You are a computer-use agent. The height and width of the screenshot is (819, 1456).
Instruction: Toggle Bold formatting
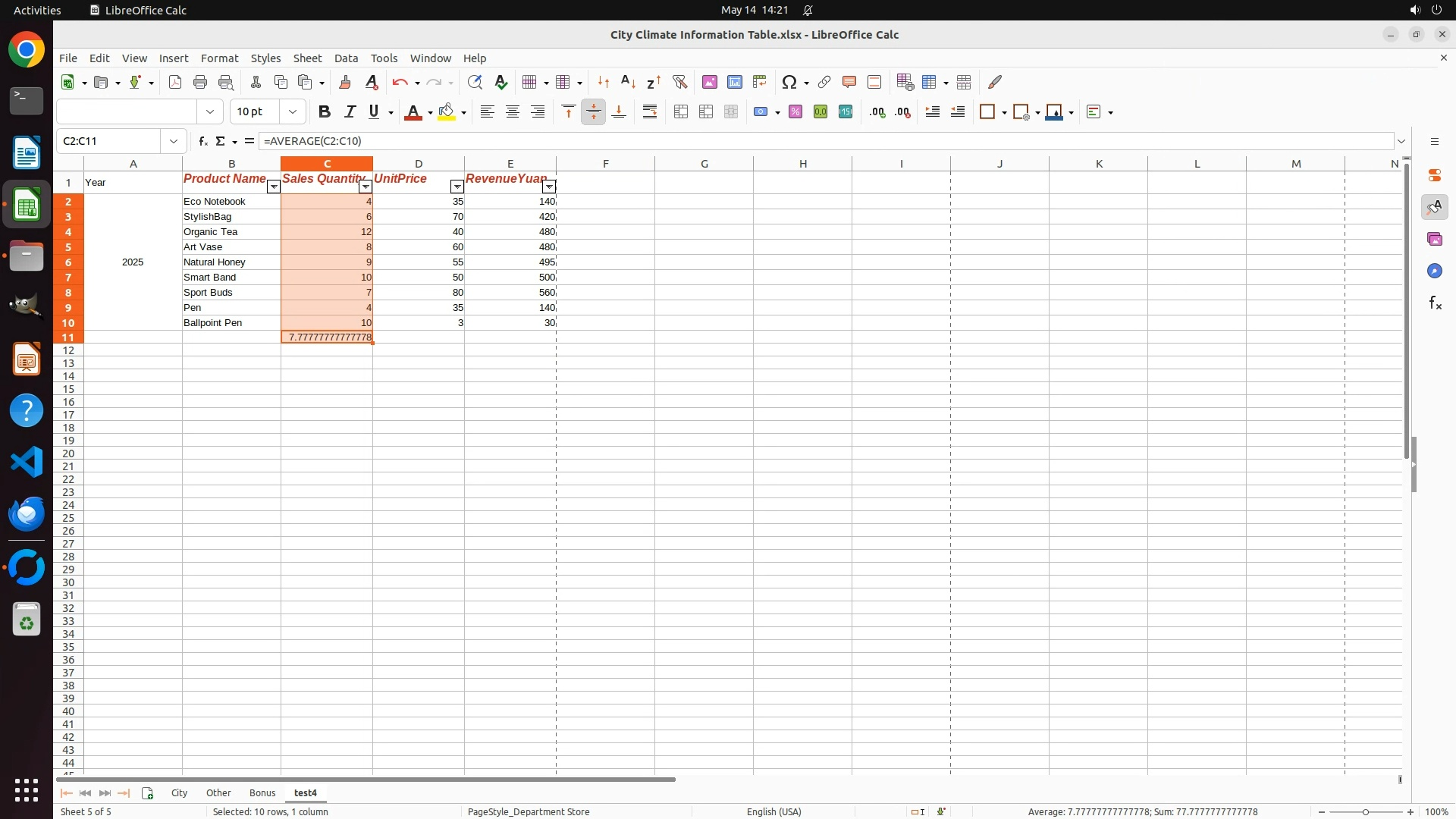325,112
